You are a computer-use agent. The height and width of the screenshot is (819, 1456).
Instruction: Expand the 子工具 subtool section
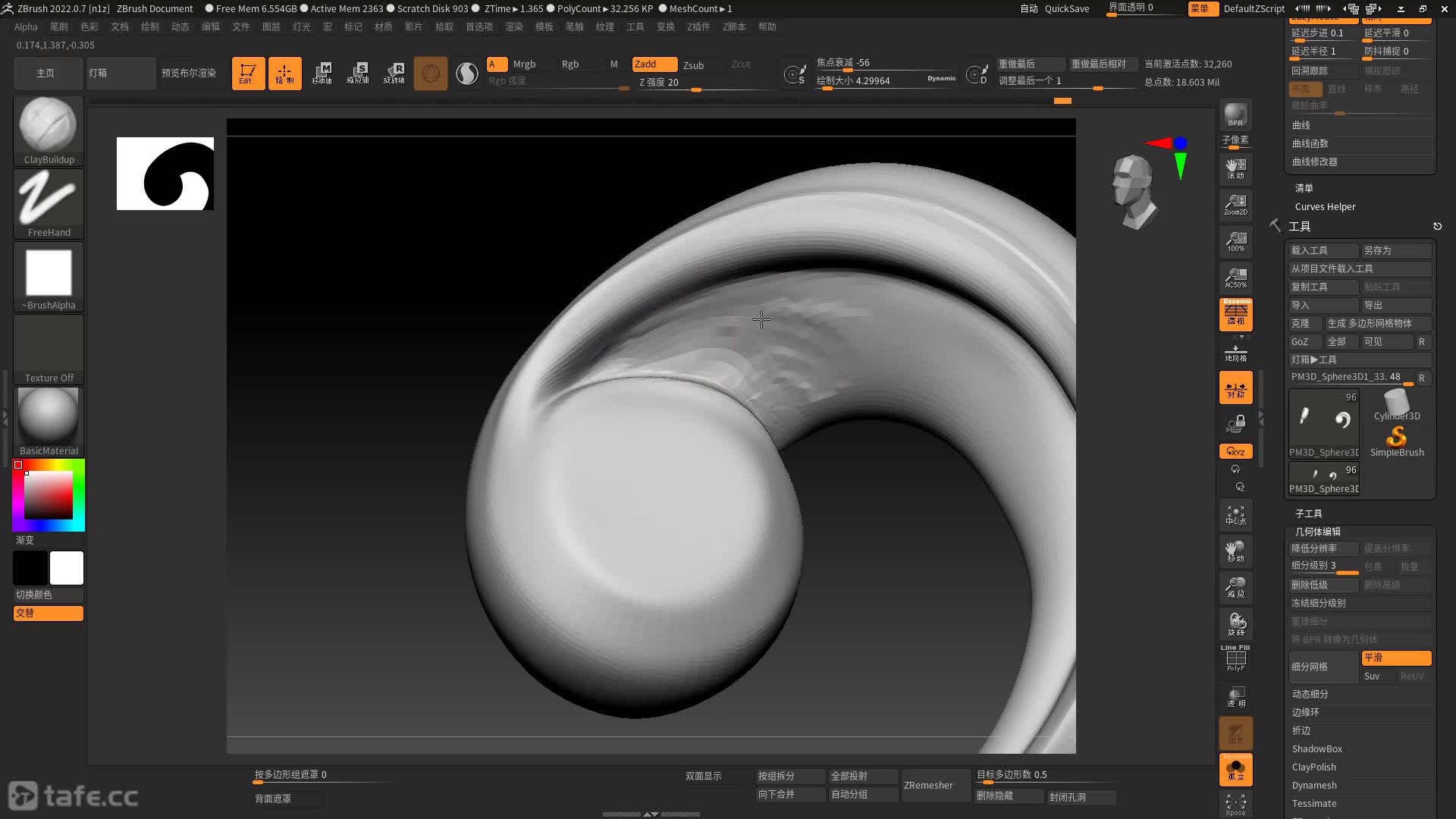(1308, 513)
